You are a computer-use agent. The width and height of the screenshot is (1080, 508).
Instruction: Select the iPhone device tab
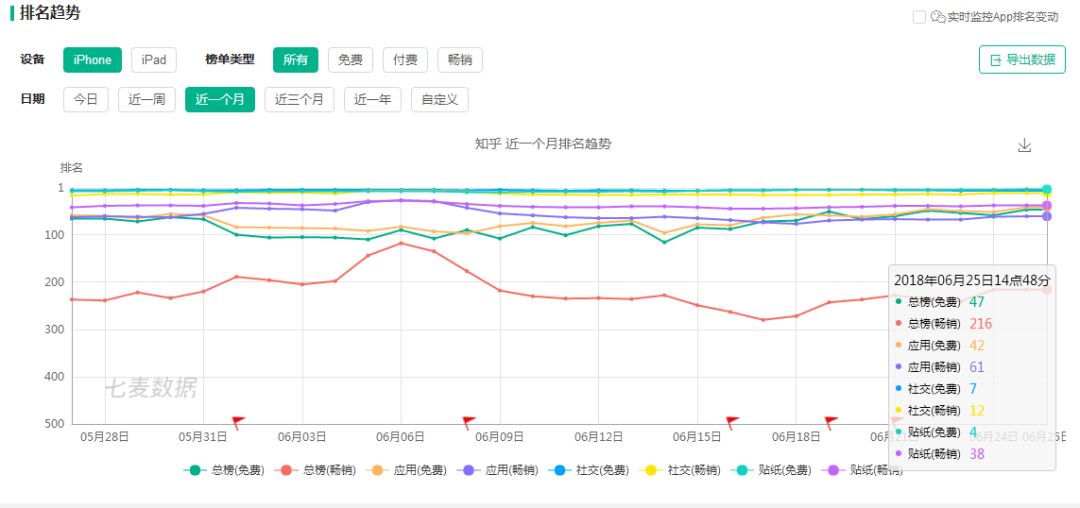(92, 60)
